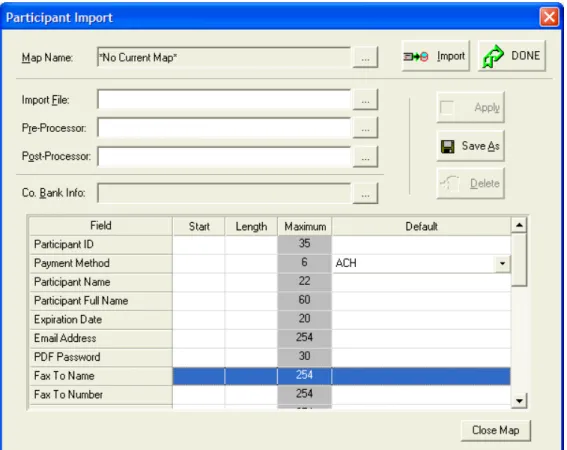Select the Email Address row label

(101, 339)
